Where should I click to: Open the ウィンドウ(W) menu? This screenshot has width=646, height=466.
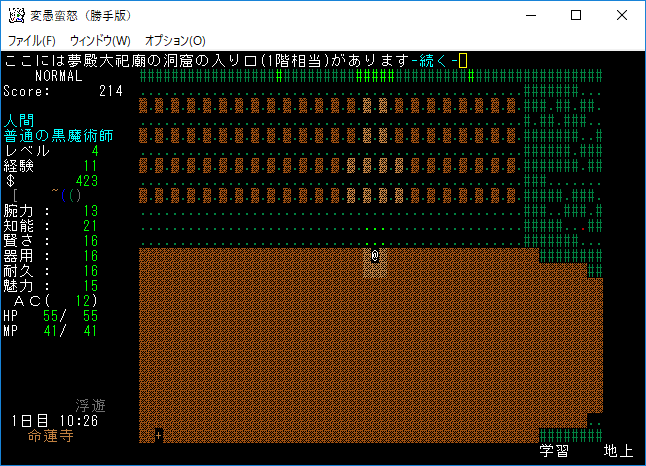pos(100,40)
